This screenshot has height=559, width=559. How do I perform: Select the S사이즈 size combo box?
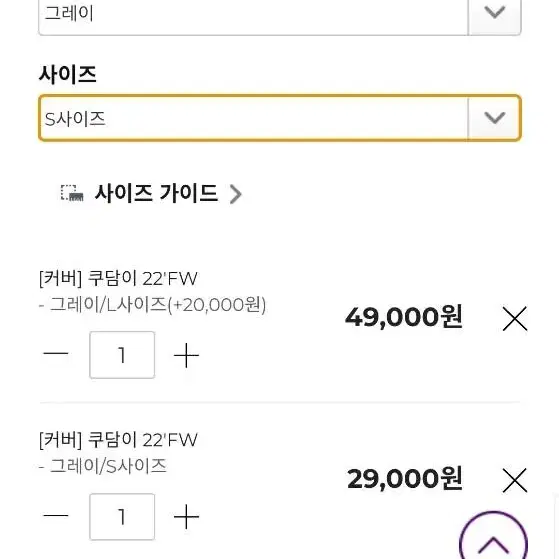click(x=280, y=118)
